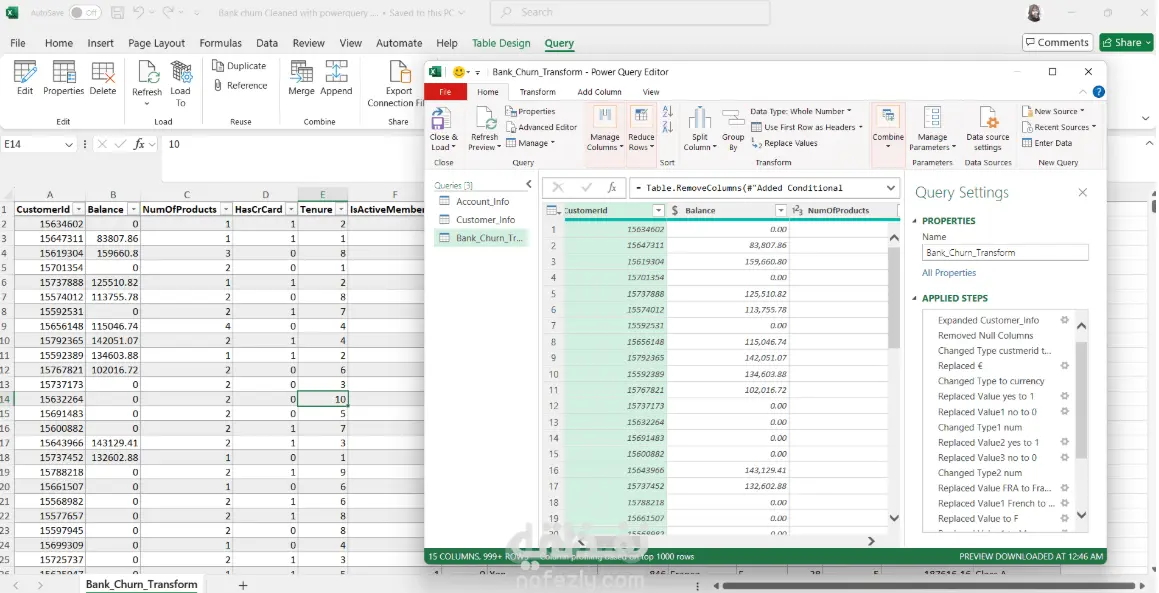Expand the formula bar dropdown arrow
The width and height of the screenshot is (1159, 593).
point(891,187)
